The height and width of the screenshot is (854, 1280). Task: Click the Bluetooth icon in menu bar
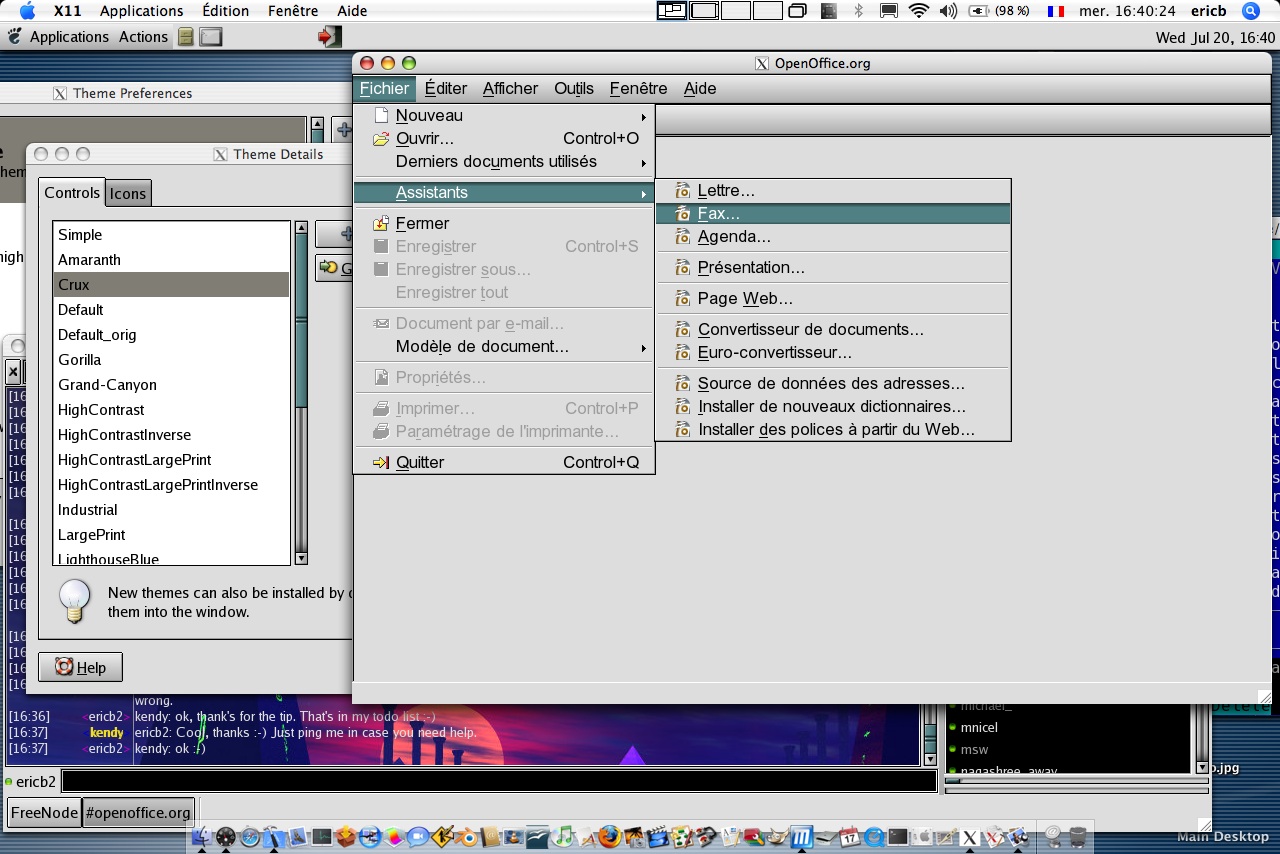858,11
